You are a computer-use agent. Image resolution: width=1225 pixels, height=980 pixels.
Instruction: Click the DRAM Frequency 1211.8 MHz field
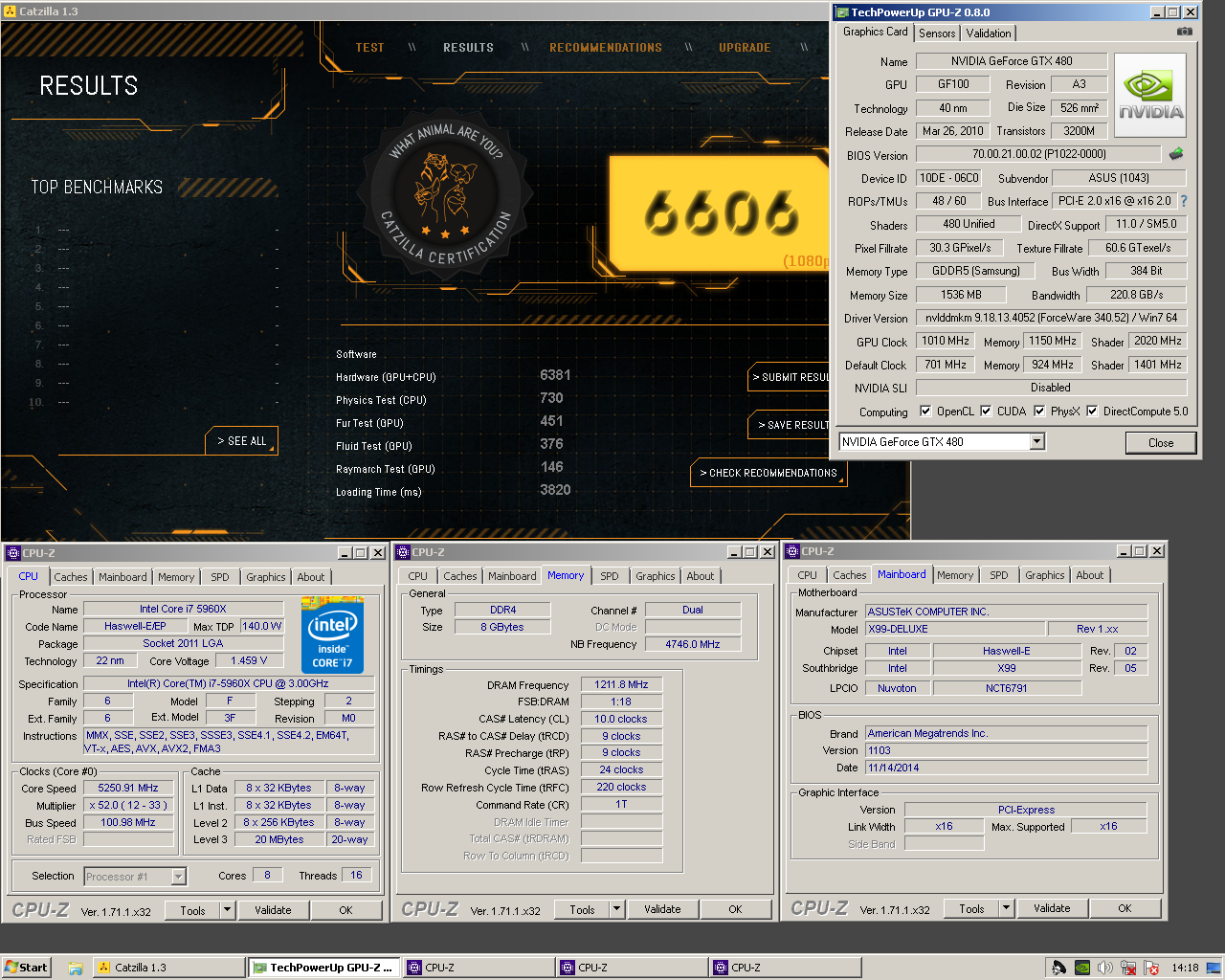click(x=621, y=684)
